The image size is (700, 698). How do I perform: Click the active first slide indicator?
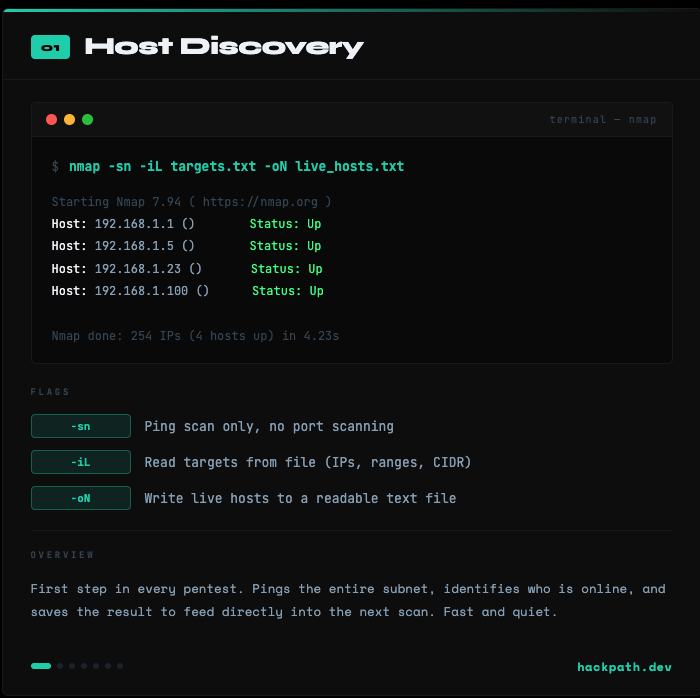41,665
